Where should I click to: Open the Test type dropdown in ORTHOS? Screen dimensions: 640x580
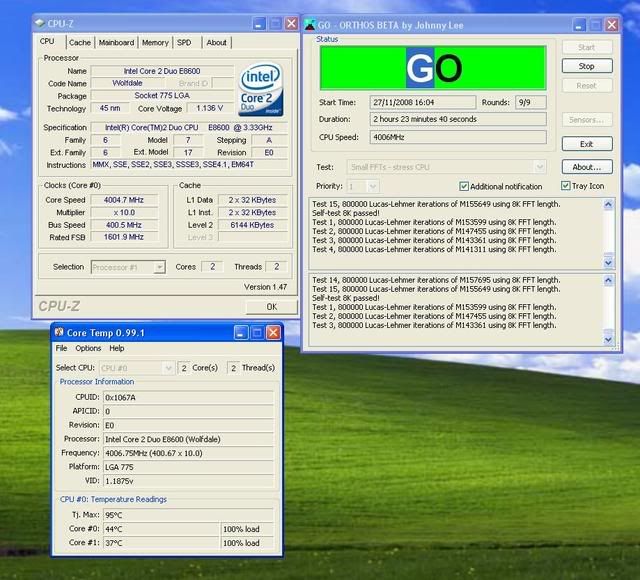[x=540, y=167]
